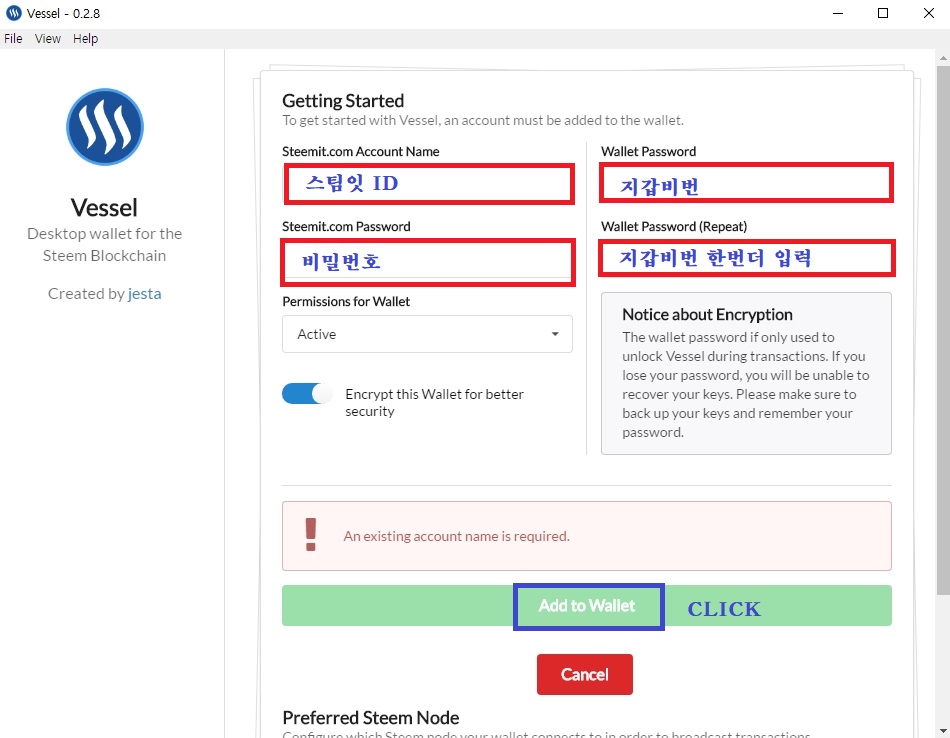Click the Vessel title in the sidebar
Image resolution: width=950 pixels, height=738 pixels.
pyautogui.click(x=104, y=208)
